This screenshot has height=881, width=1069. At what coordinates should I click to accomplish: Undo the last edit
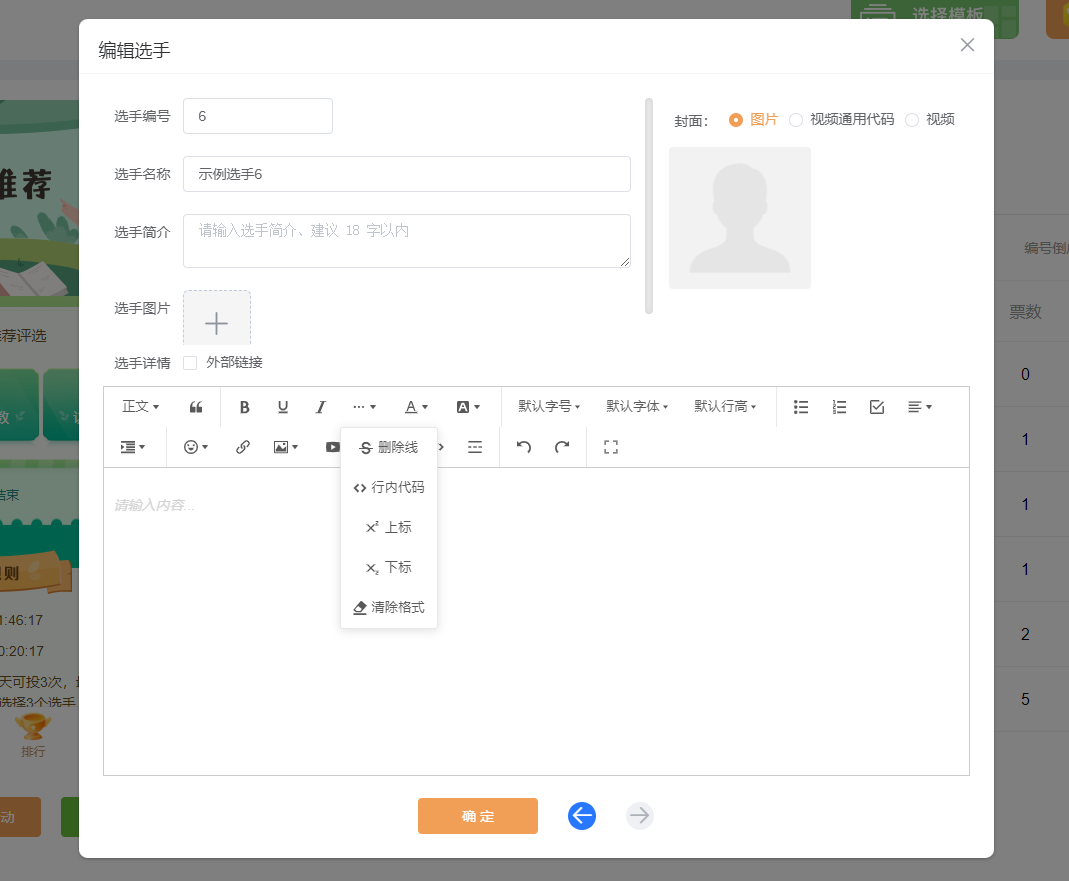point(524,447)
